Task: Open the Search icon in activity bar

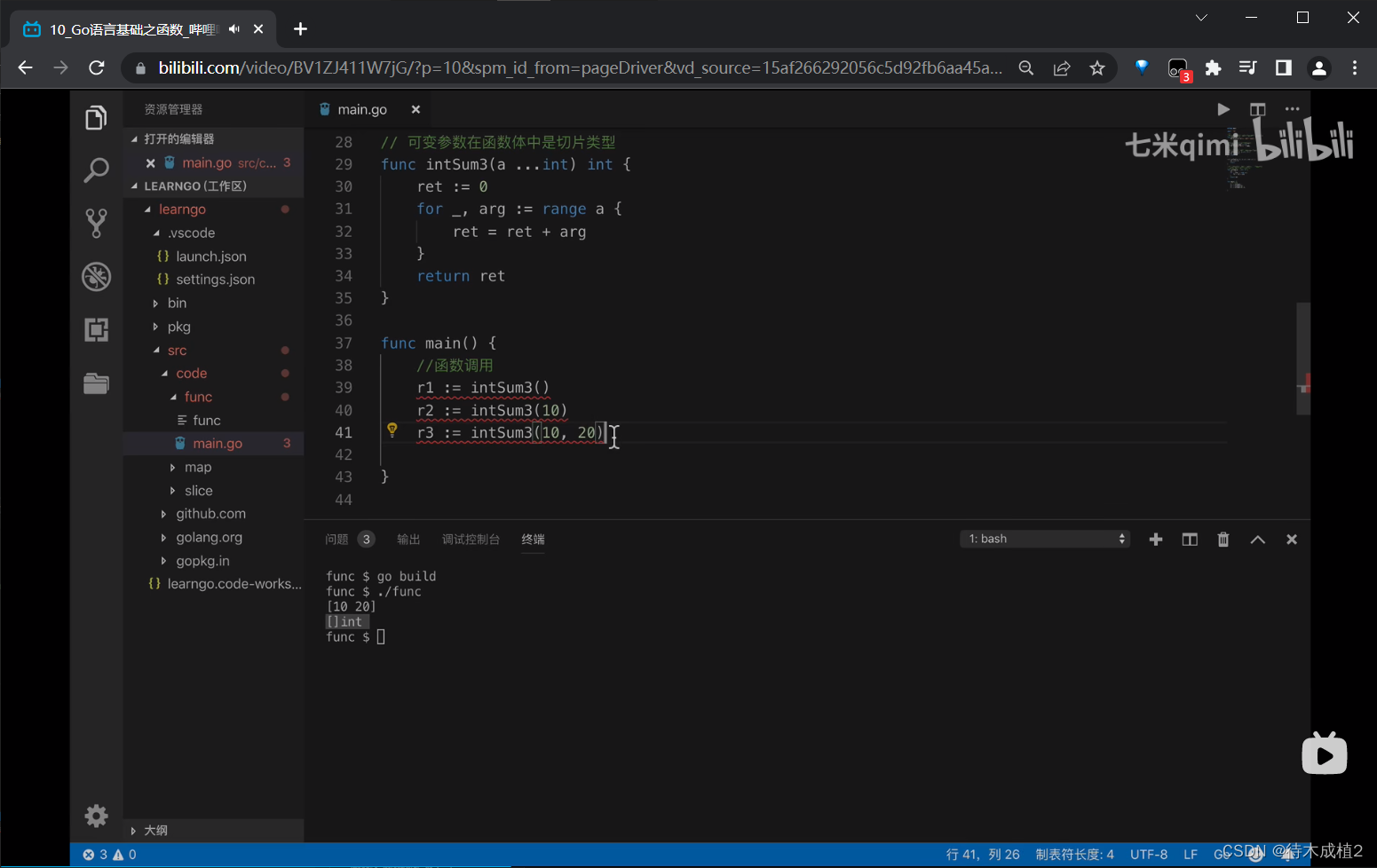Action: pos(96,170)
